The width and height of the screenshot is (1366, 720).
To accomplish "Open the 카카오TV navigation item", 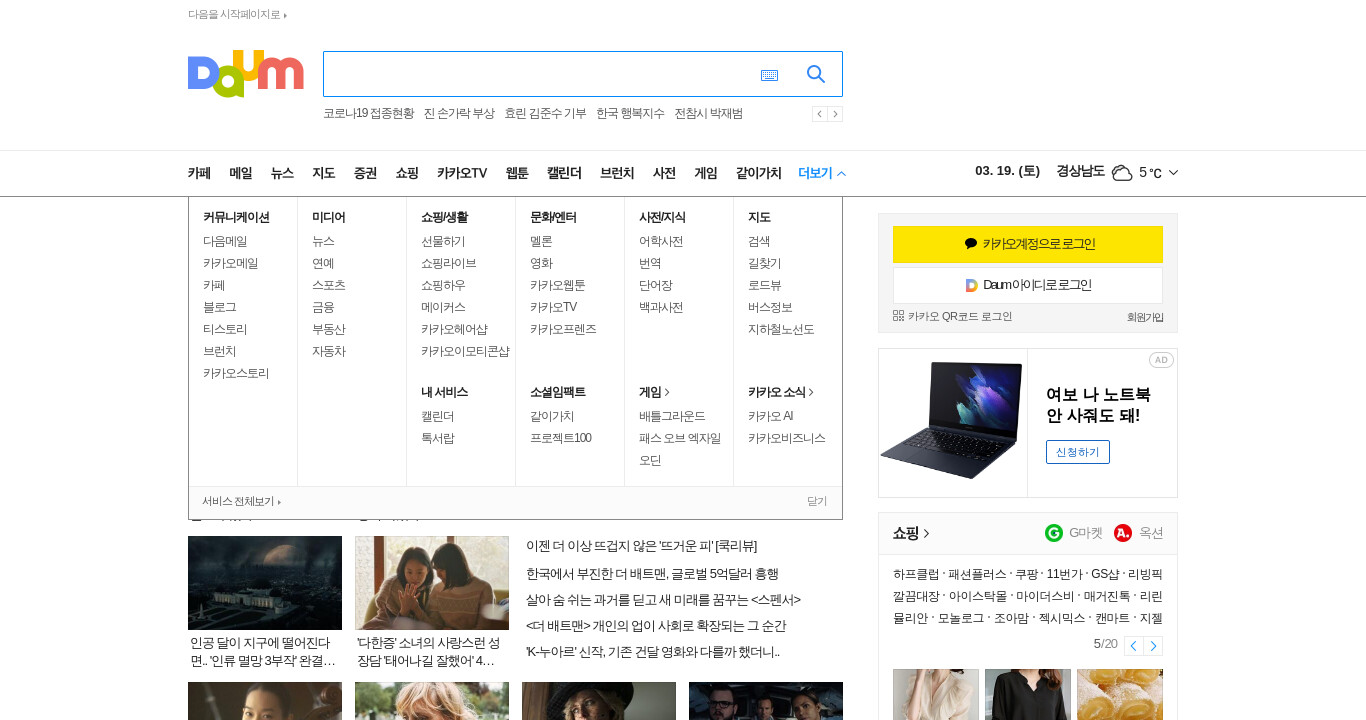I will coord(462,173).
